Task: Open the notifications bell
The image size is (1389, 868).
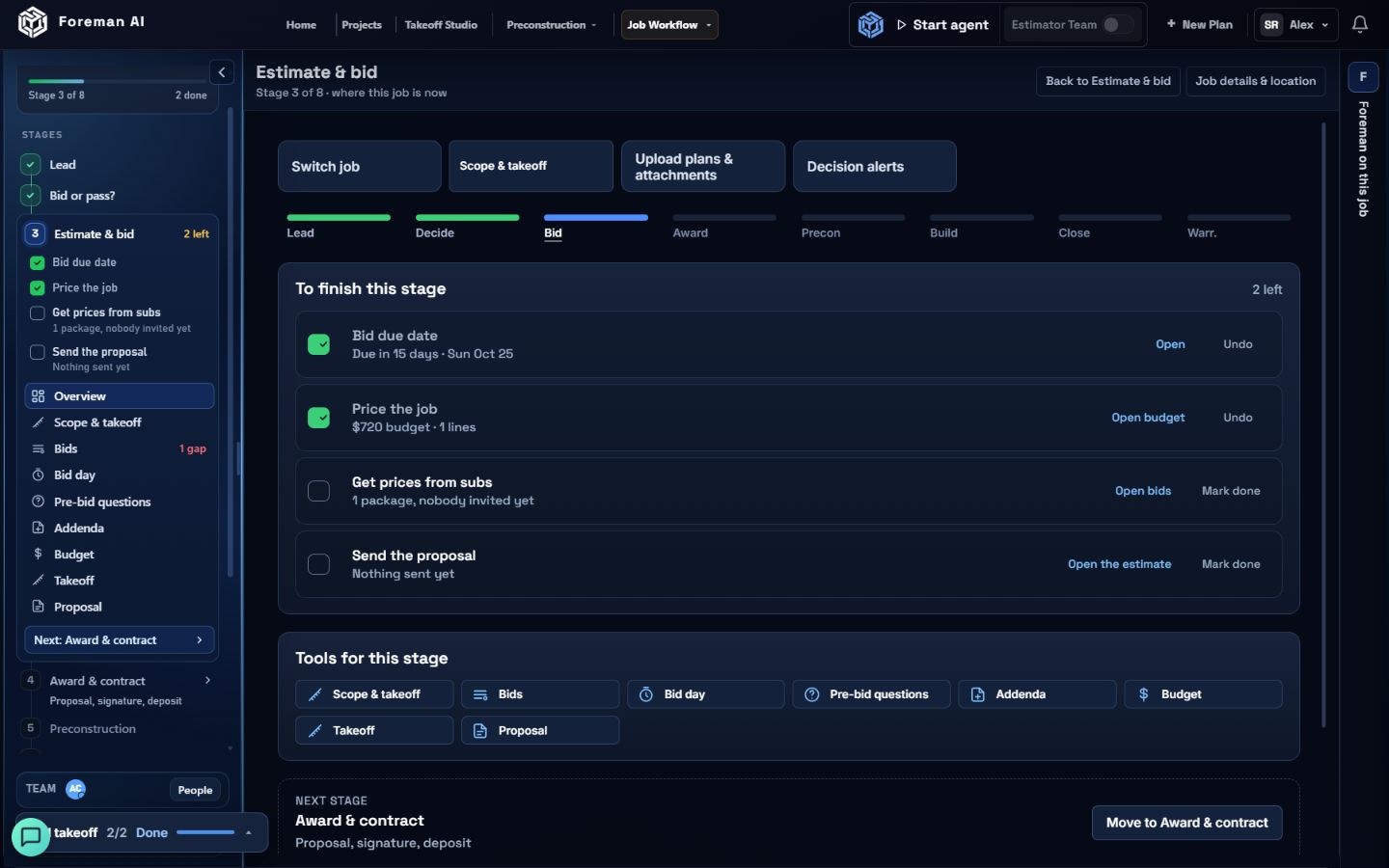Action: coord(1360,24)
